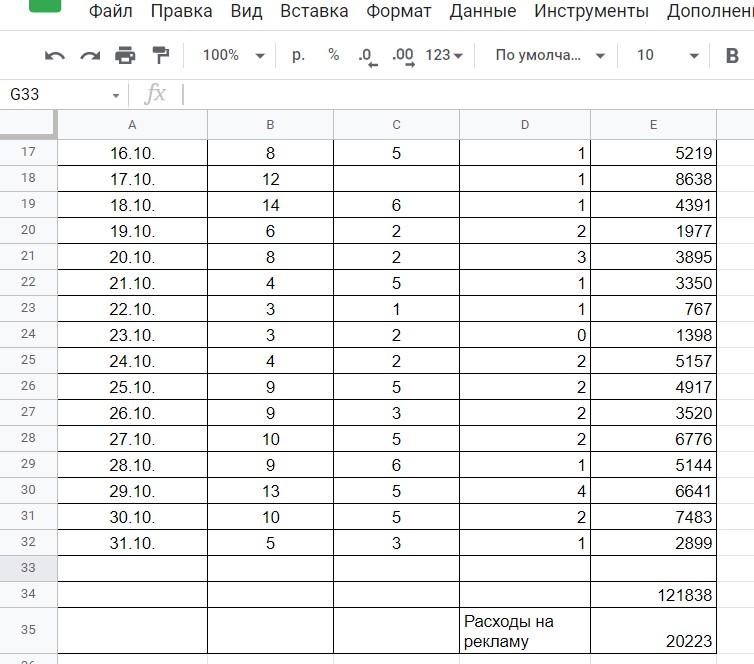Select column E header

653,125
